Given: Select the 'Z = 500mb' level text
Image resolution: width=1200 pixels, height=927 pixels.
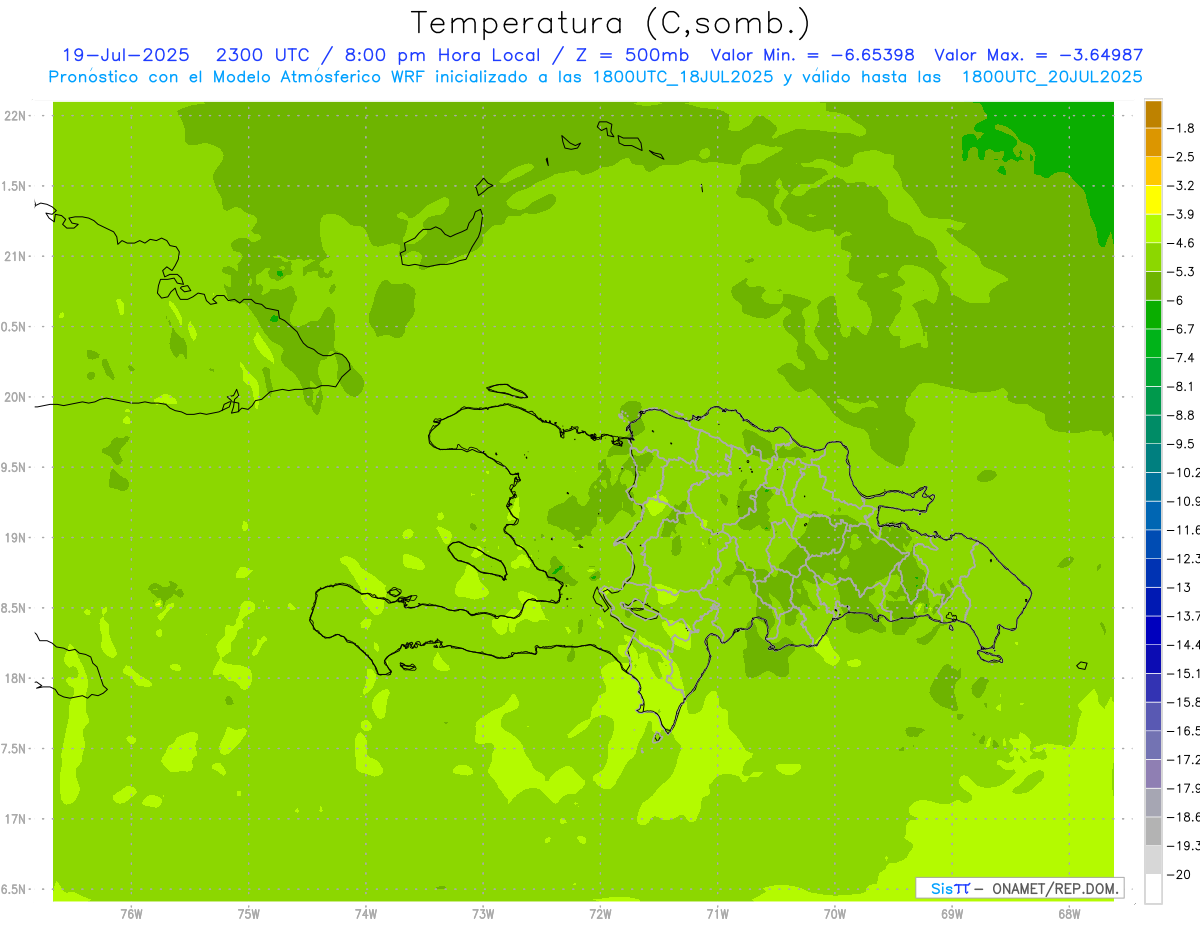Looking at the screenshot, I should 630,55.
